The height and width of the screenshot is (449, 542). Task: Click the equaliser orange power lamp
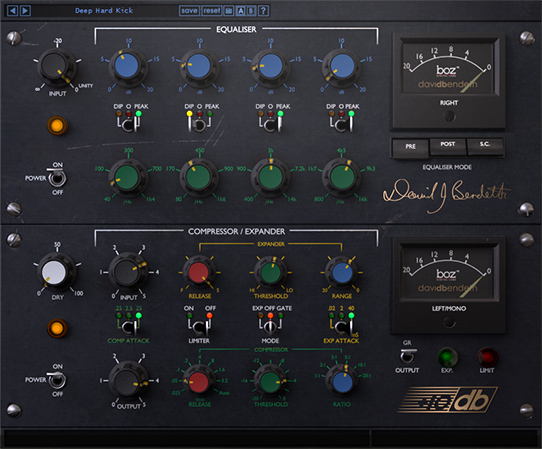57,125
